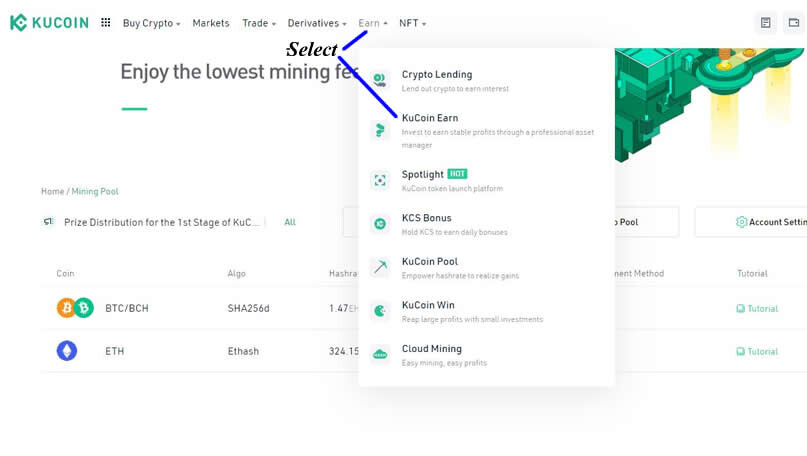807x456 pixels.
Task: Click the KuCoin logo
Action: coord(49,23)
